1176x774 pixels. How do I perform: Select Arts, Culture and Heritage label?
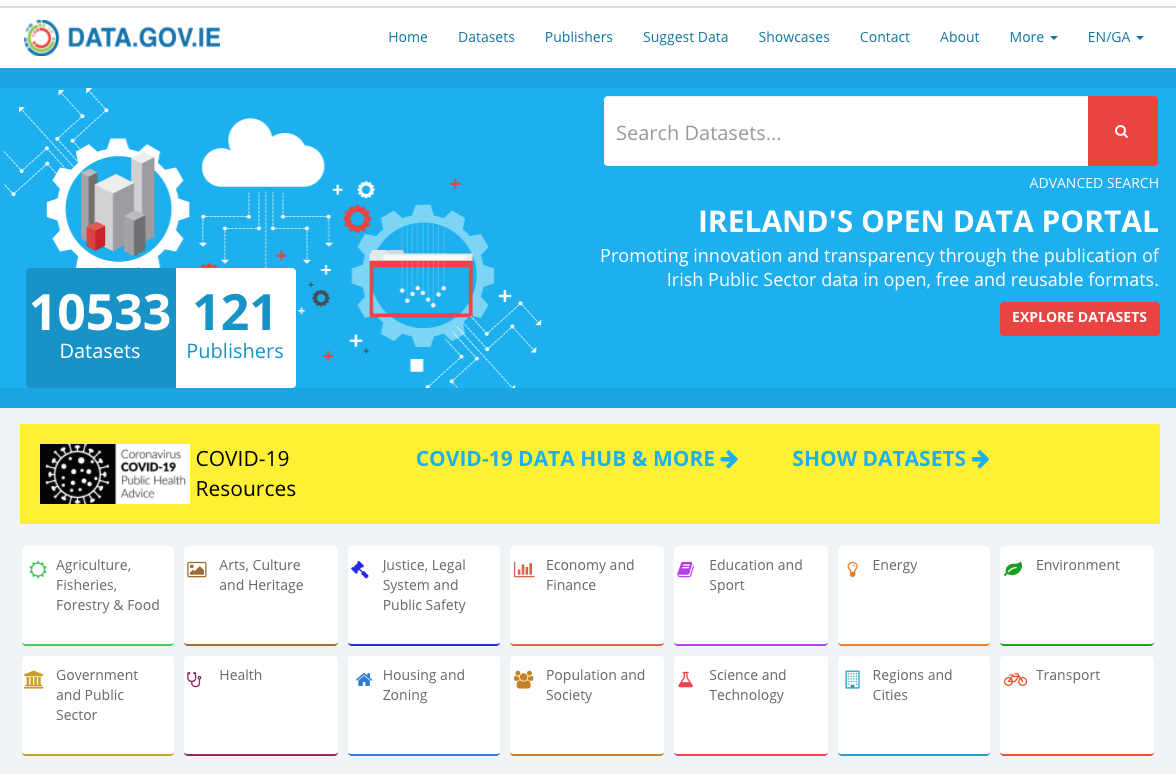click(x=261, y=575)
